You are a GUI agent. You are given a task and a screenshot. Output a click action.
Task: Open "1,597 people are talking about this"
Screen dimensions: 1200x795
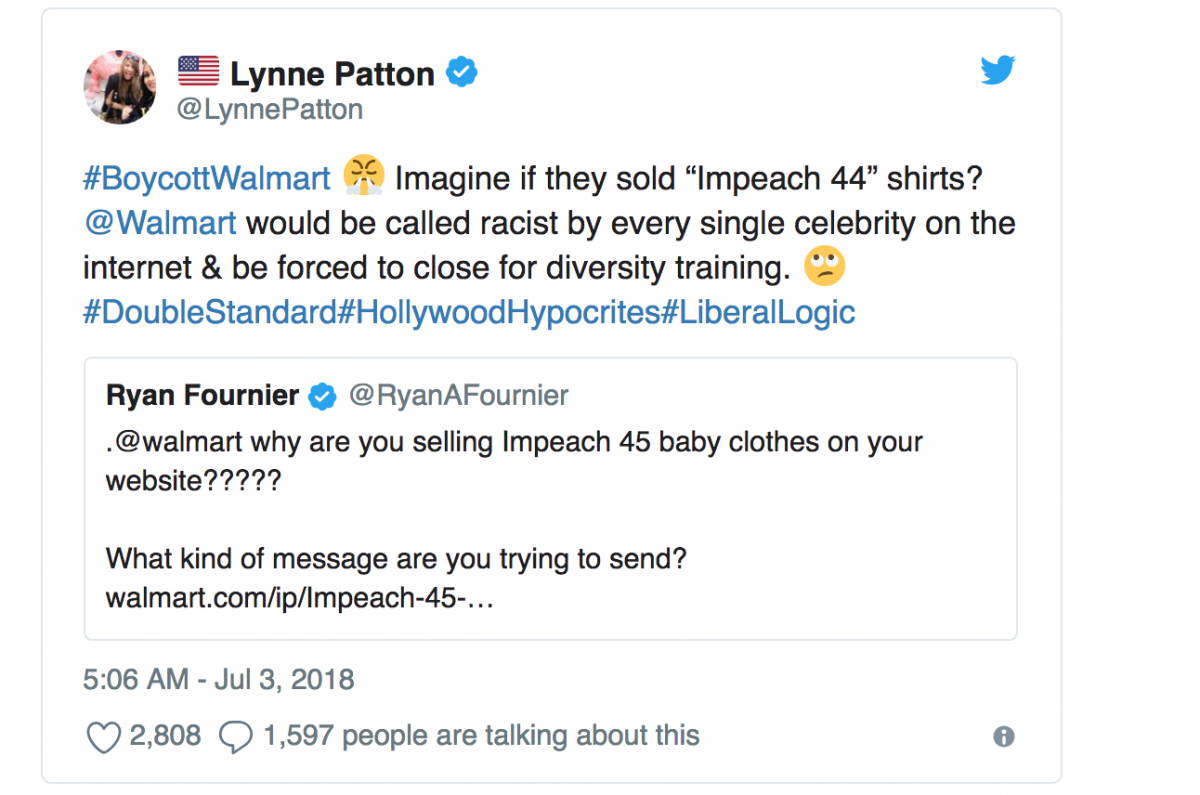click(481, 737)
